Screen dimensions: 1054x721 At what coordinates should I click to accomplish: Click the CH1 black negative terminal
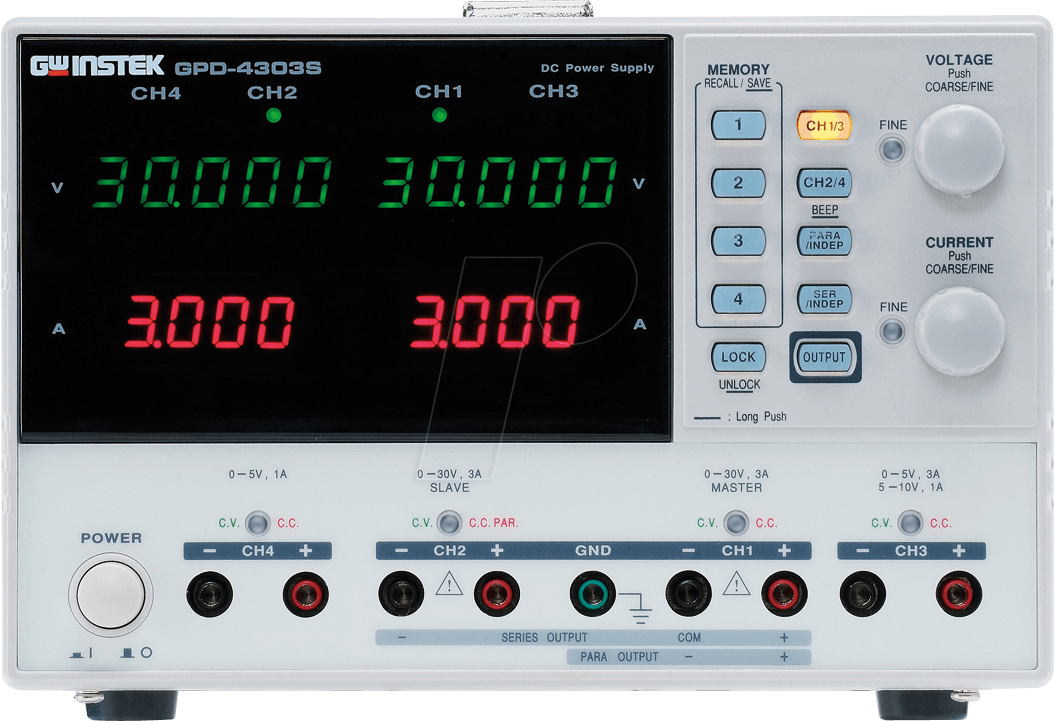tap(689, 595)
